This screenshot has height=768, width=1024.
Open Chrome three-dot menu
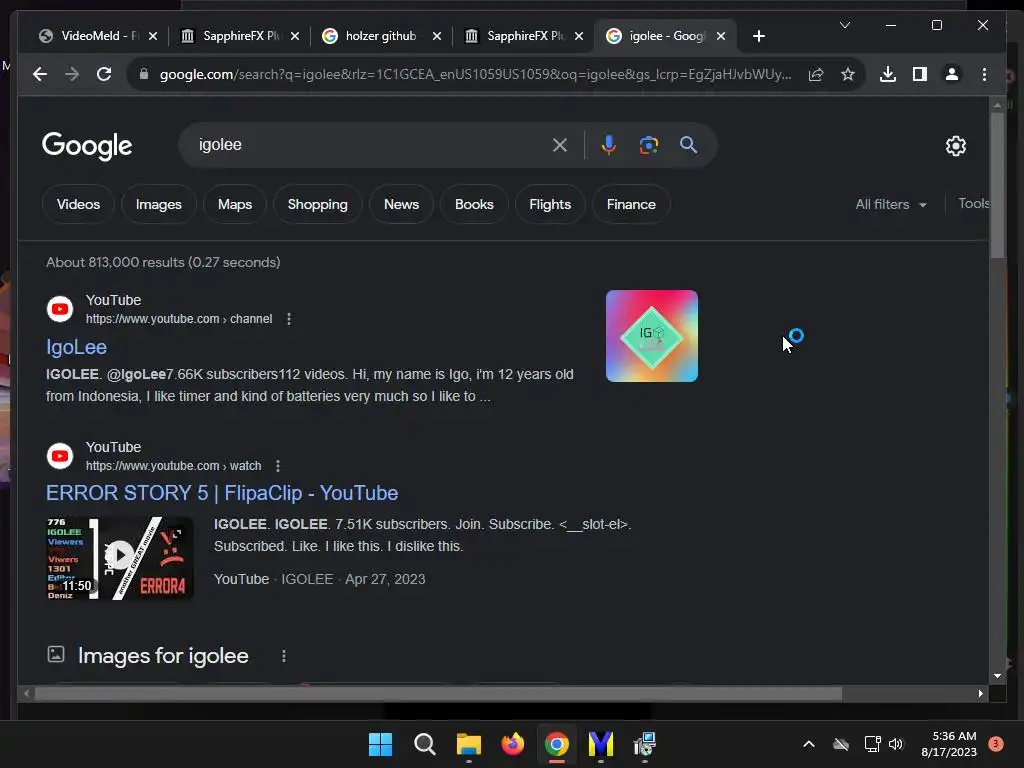(984, 74)
